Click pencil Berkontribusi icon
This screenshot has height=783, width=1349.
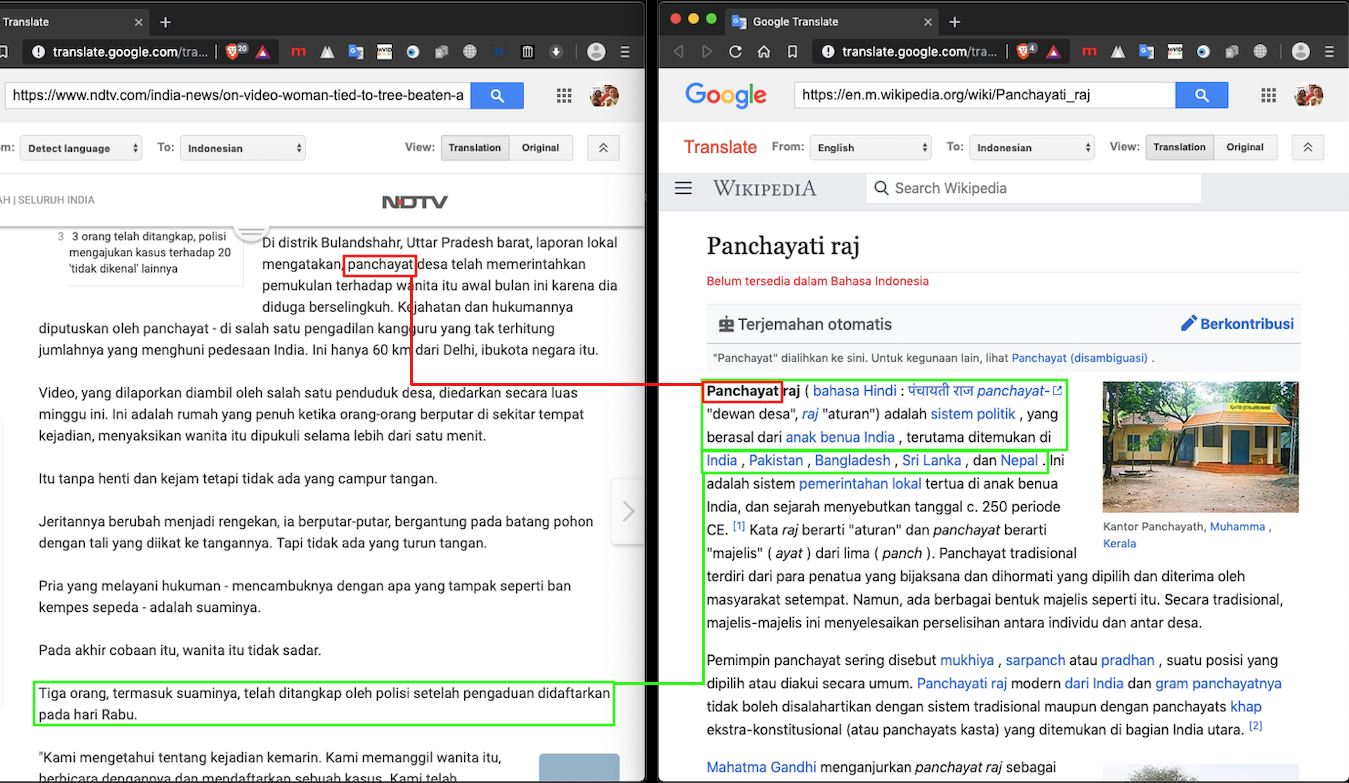pos(1188,324)
